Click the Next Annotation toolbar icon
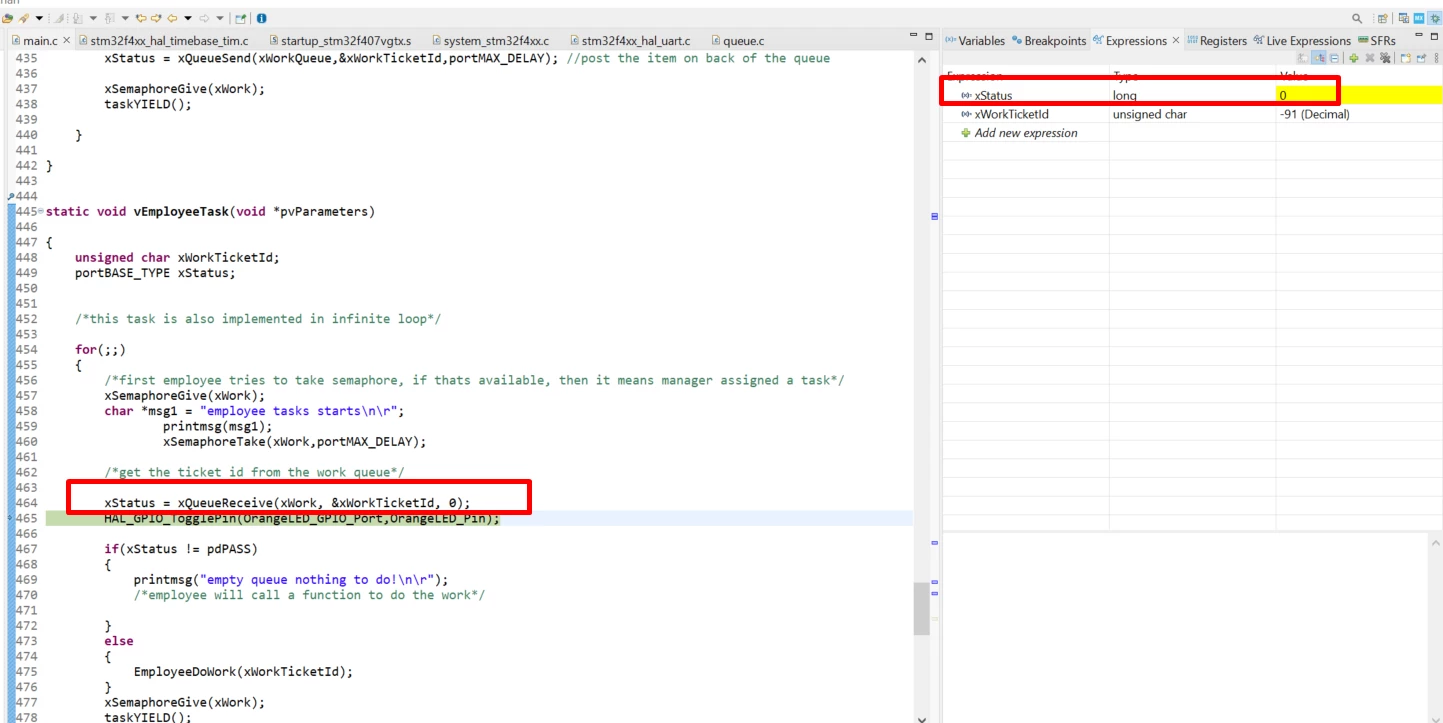 (78, 18)
